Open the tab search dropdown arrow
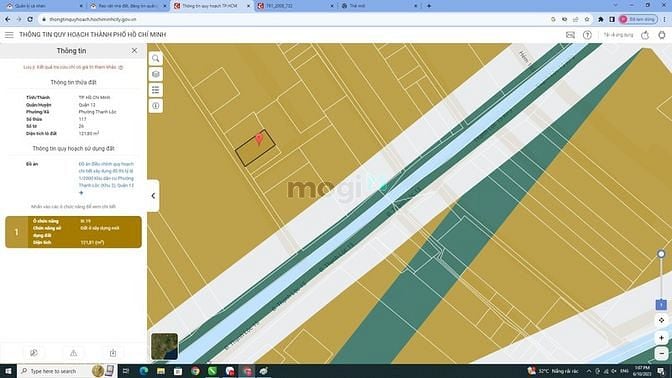The height and width of the screenshot is (378, 672). pyautogui.click(x=616, y=6)
